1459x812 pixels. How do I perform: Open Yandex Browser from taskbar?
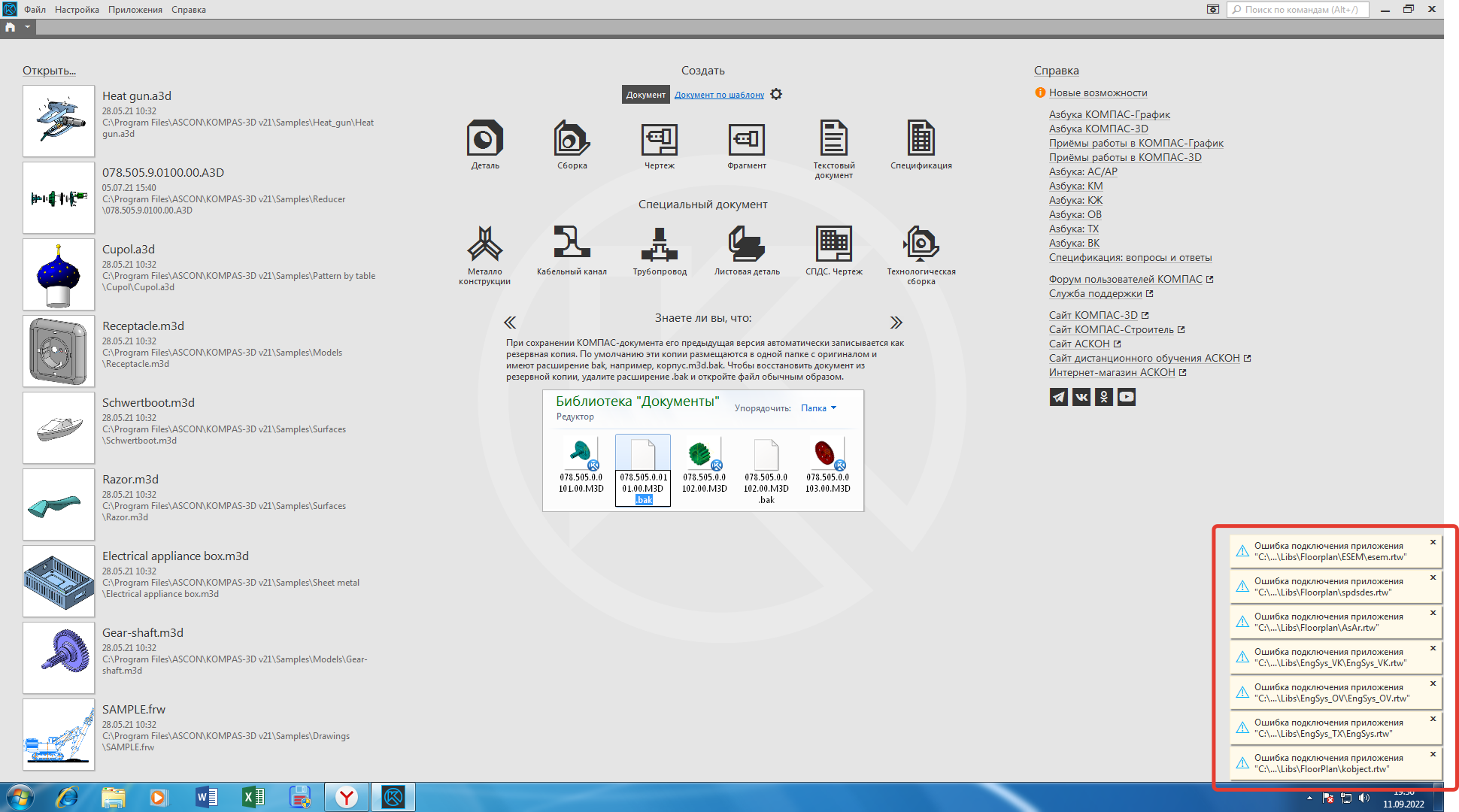(347, 797)
